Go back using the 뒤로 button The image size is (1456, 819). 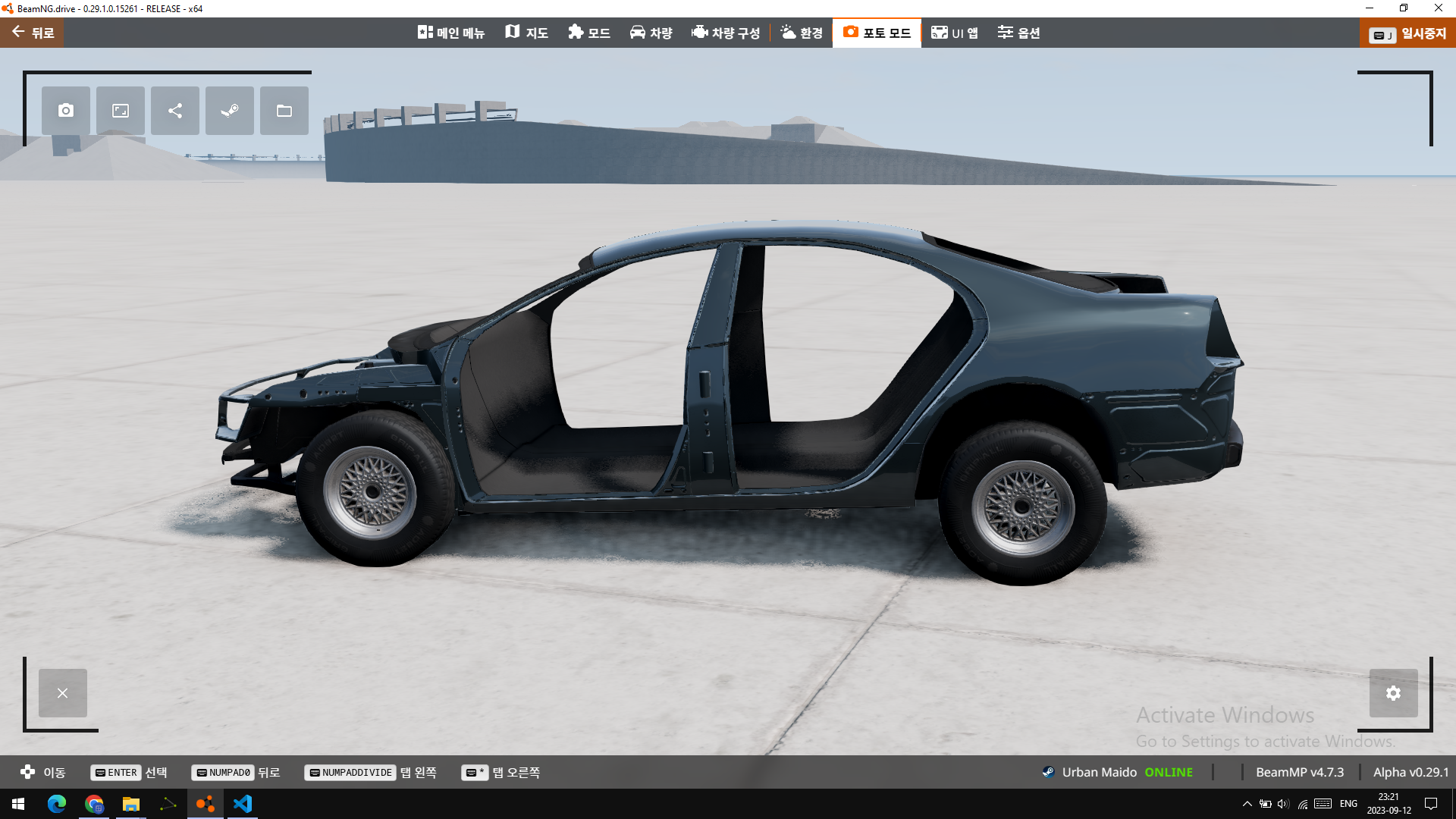[33, 33]
